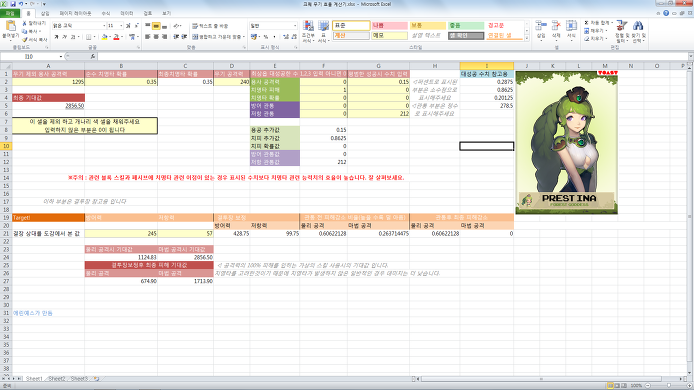
Task: Open the font size dropdown
Action: click(121, 26)
